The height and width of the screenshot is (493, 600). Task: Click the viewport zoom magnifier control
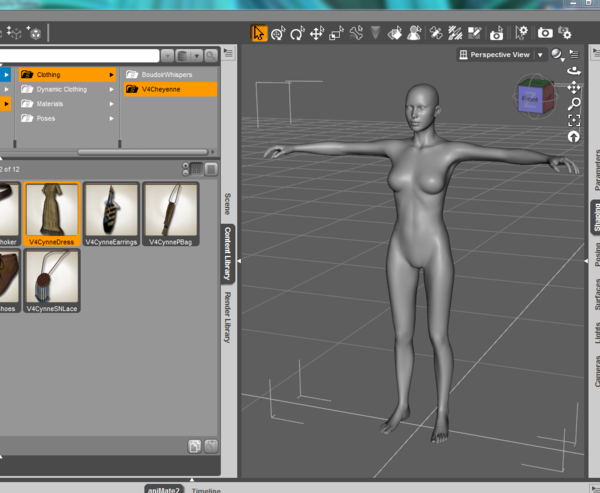574,104
